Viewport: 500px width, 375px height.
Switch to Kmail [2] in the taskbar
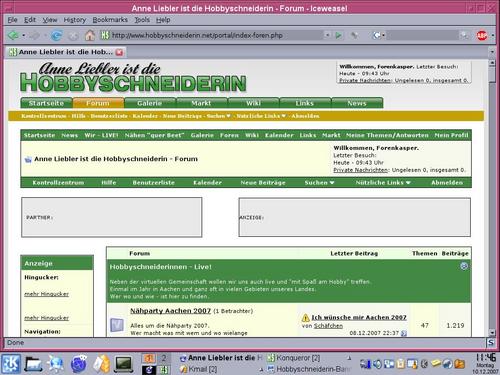[x=198, y=369]
